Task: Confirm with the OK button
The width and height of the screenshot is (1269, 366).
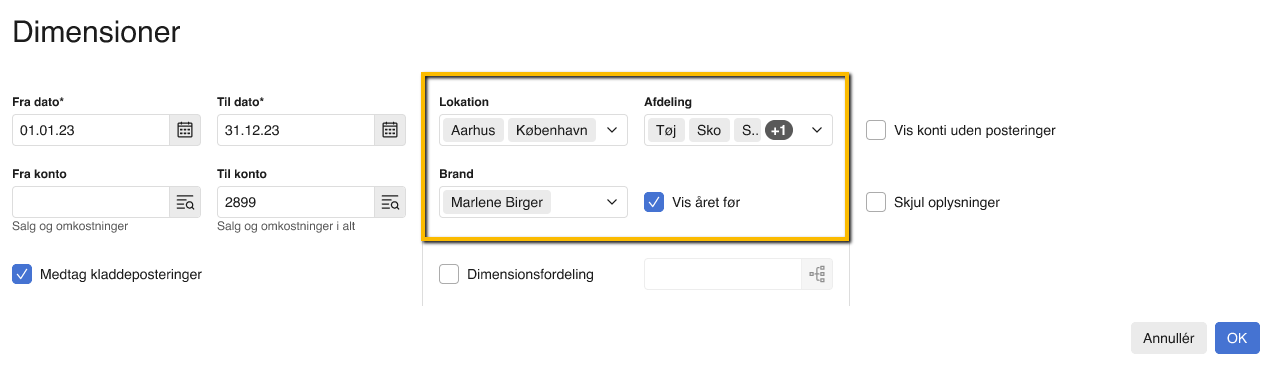Action: coord(1237,338)
